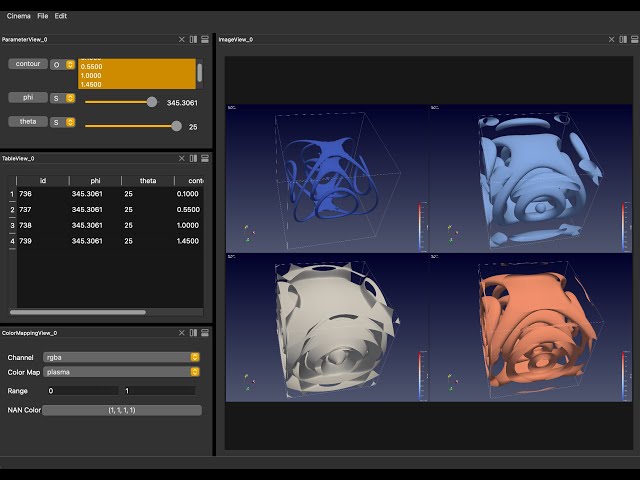The height and width of the screenshot is (480, 640).
Task: Click the Range minimum field
Action: (x=82, y=391)
